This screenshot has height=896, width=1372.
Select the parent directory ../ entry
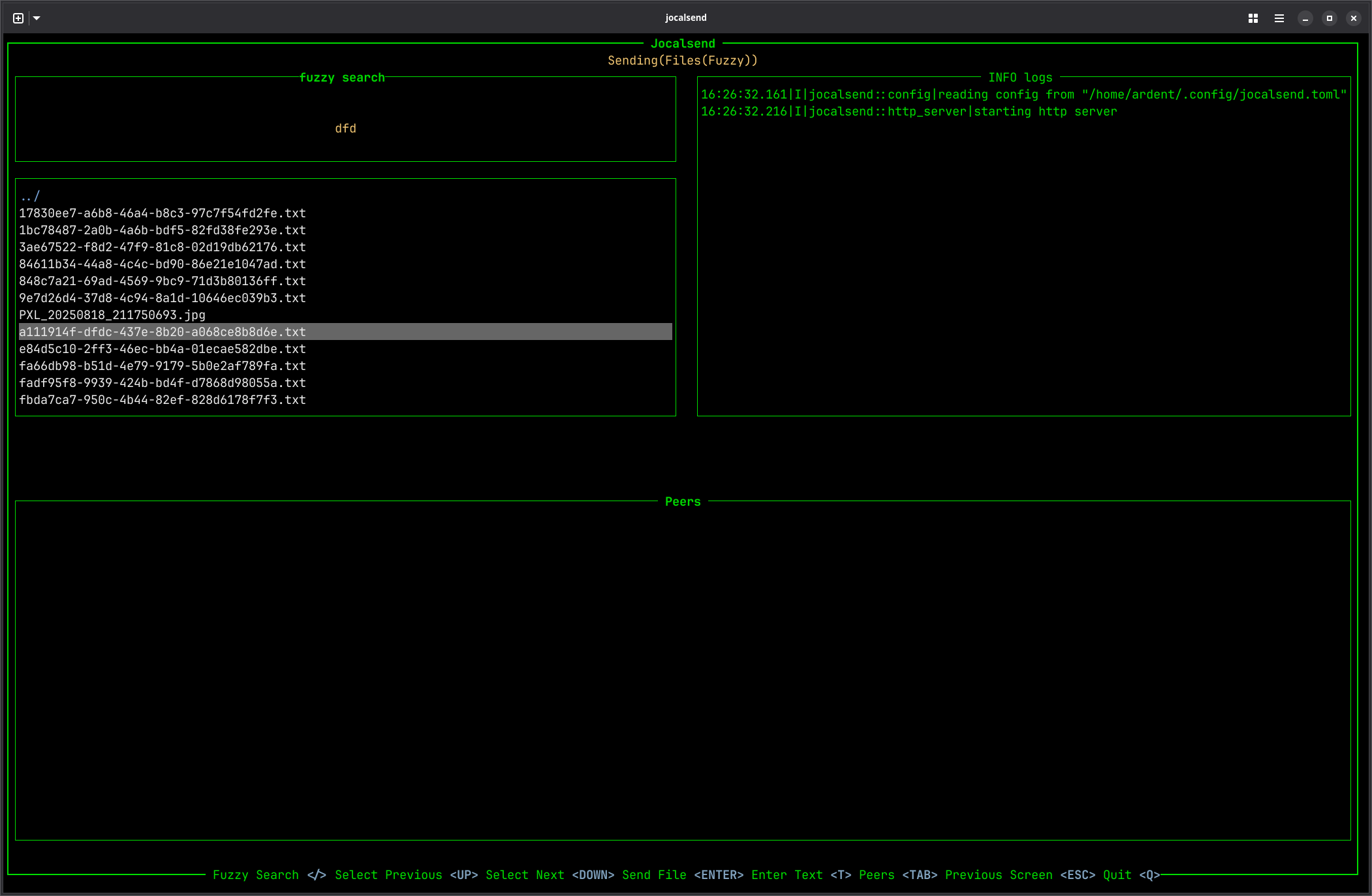(30, 196)
